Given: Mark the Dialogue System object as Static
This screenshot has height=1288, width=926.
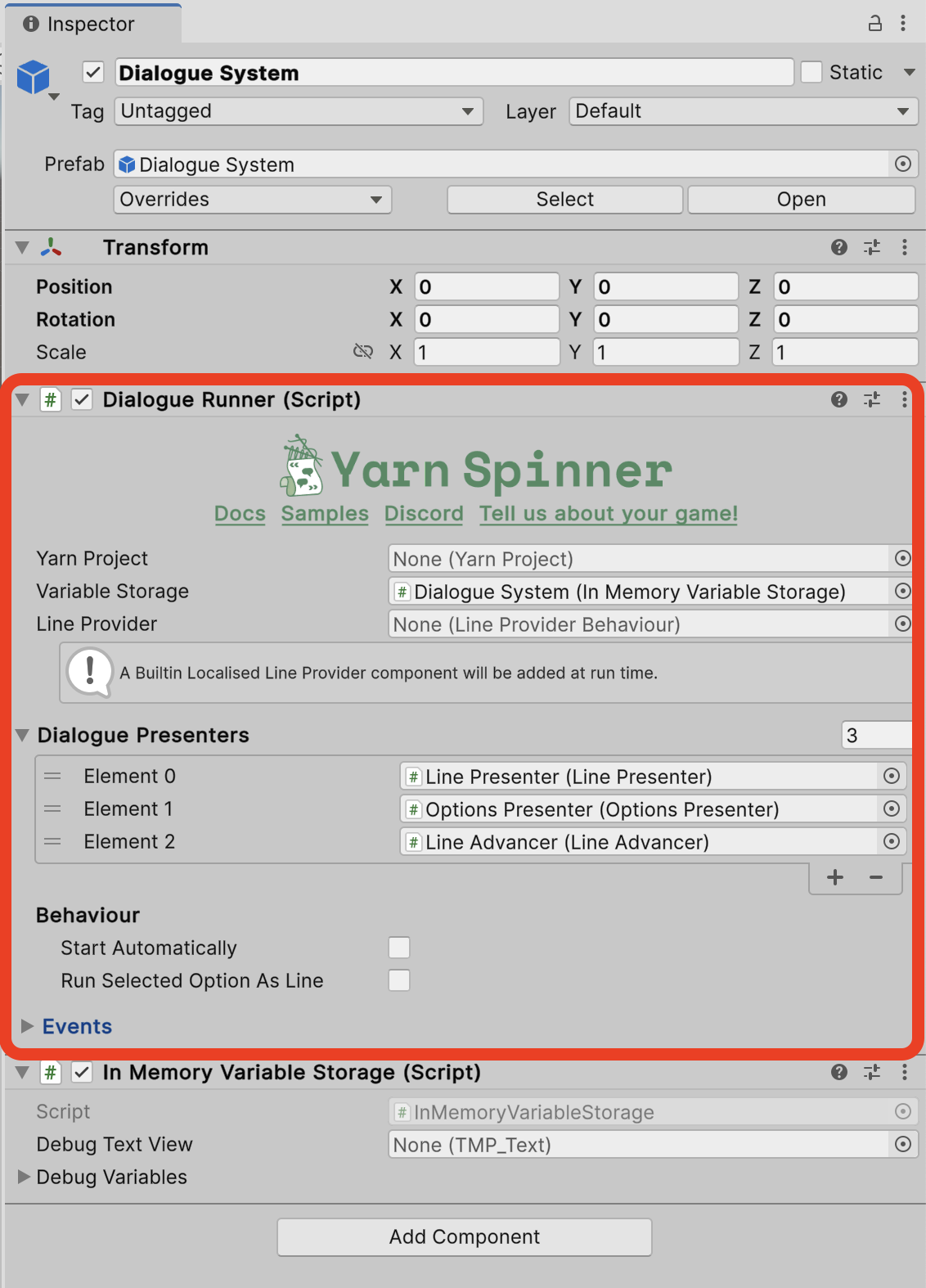Looking at the screenshot, I should coord(811,72).
